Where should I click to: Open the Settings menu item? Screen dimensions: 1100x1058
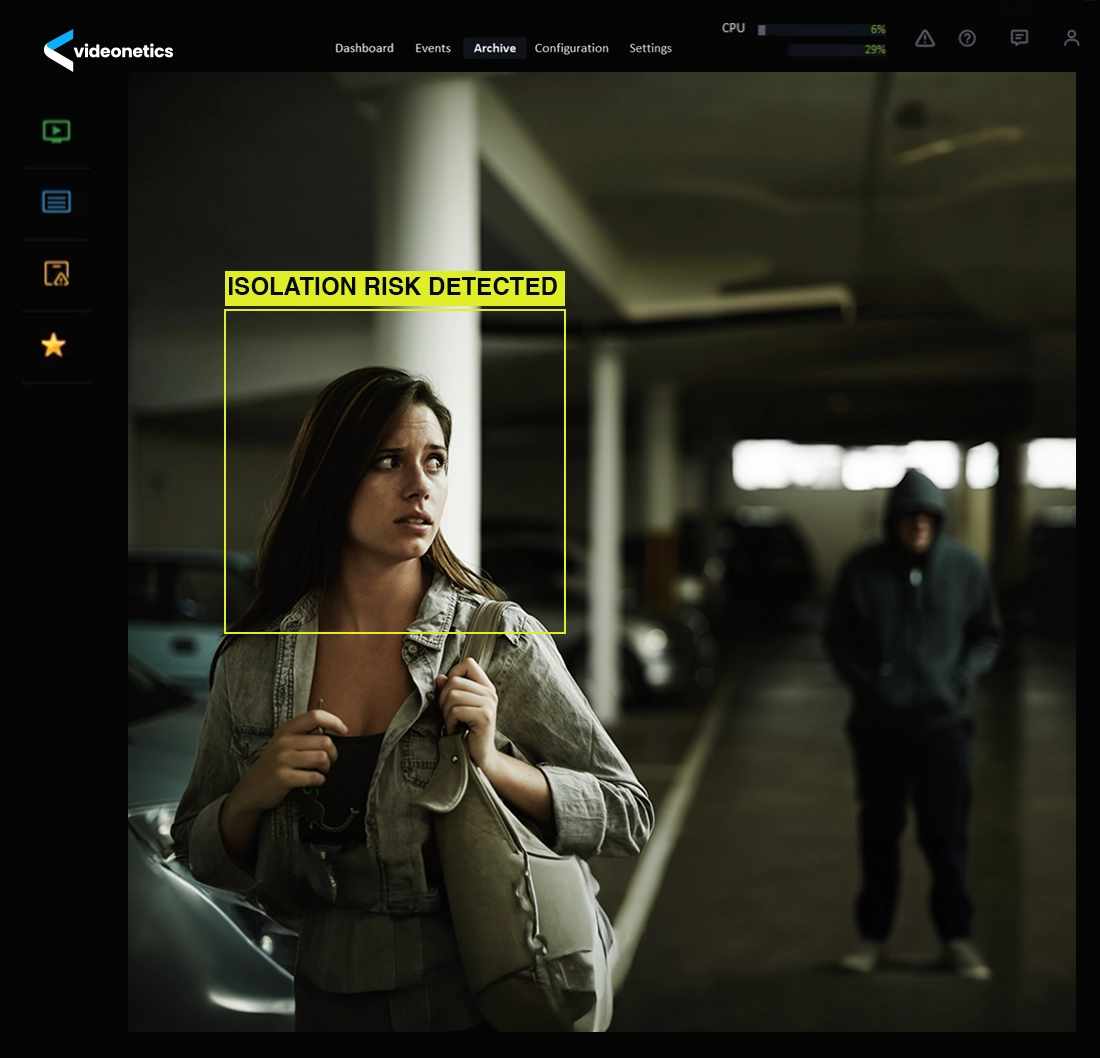(x=650, y=48)
